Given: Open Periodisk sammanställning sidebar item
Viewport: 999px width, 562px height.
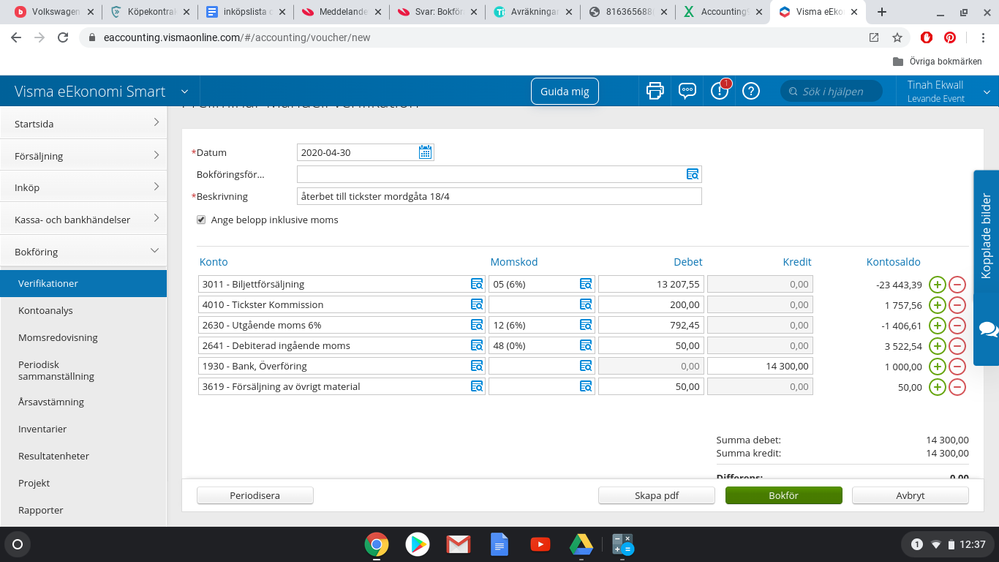Looking at the screenshot, I should 56,370.
